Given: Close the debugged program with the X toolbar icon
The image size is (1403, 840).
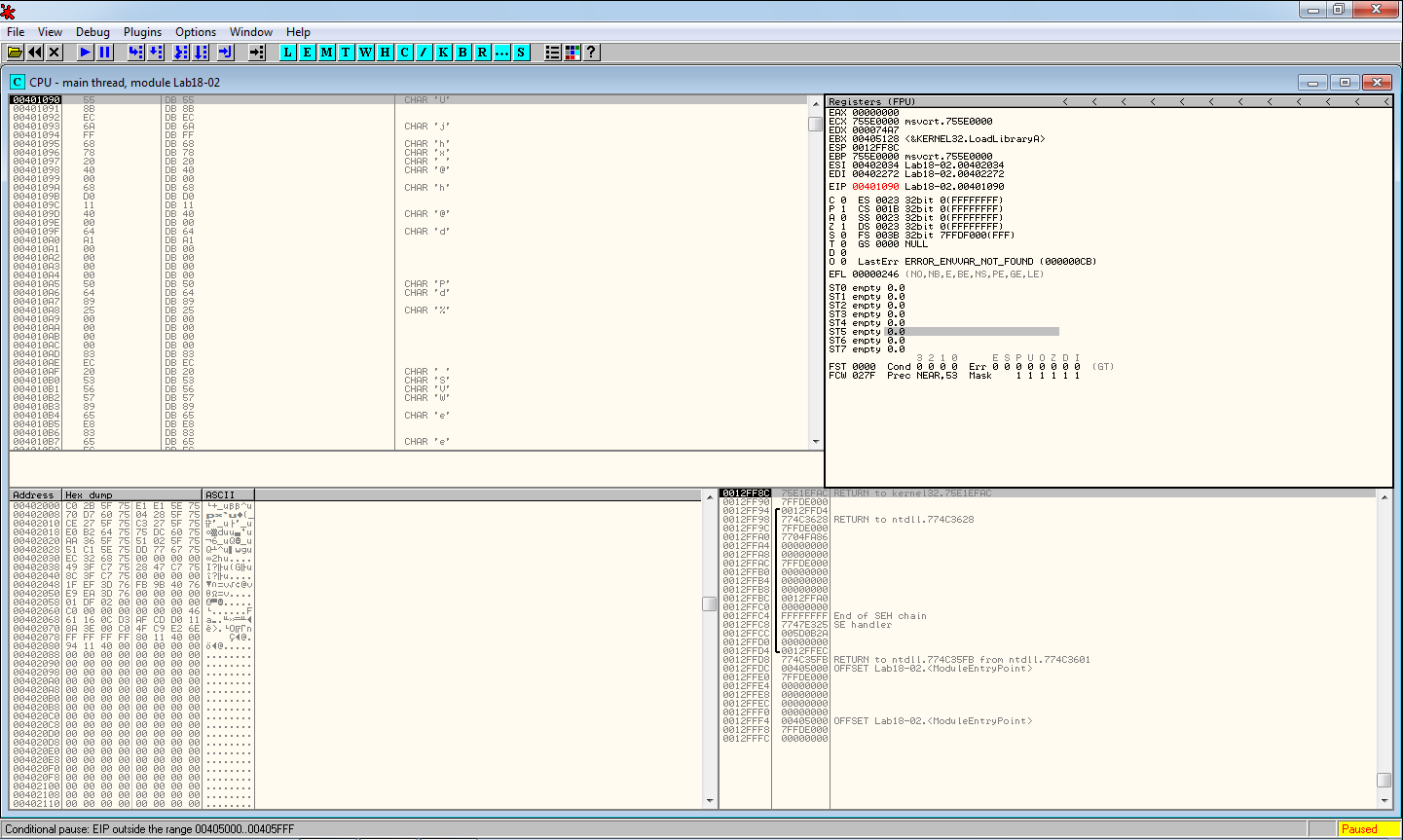Looking at the screenshot, I should pos(55,53).
